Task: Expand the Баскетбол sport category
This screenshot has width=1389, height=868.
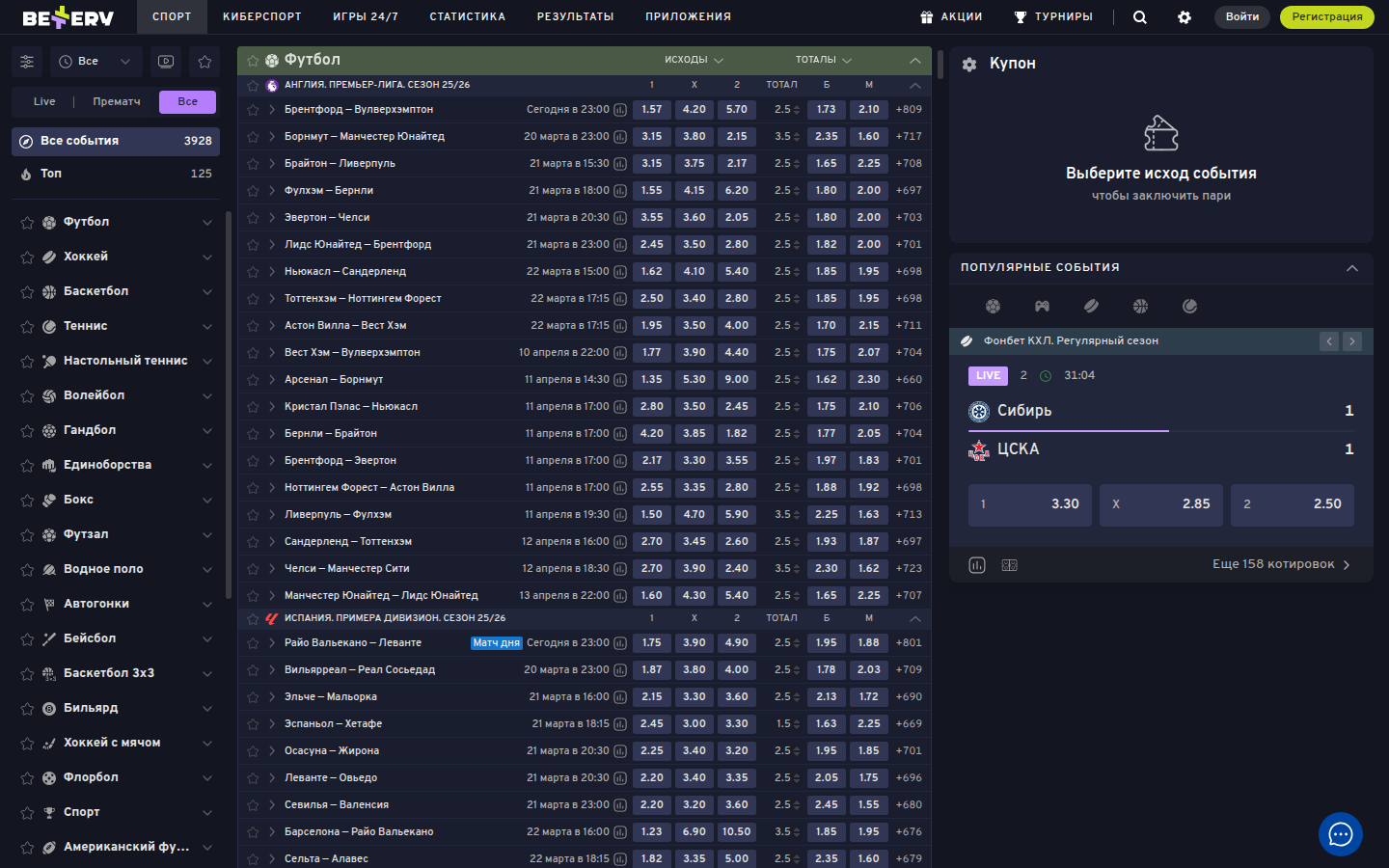Action: click(206, 292)
